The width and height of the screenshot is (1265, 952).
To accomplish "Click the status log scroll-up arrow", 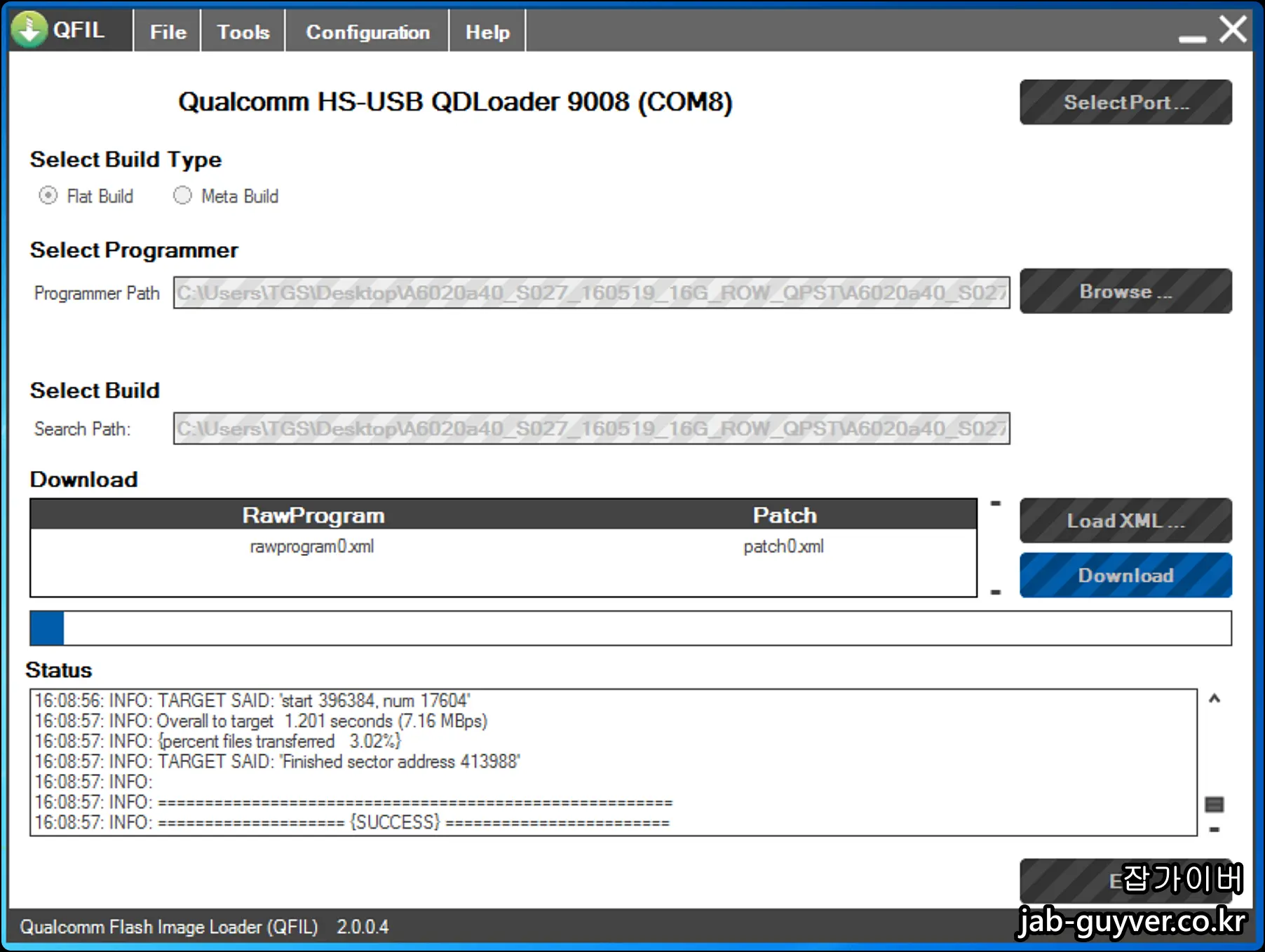I will coord(1215,698).
